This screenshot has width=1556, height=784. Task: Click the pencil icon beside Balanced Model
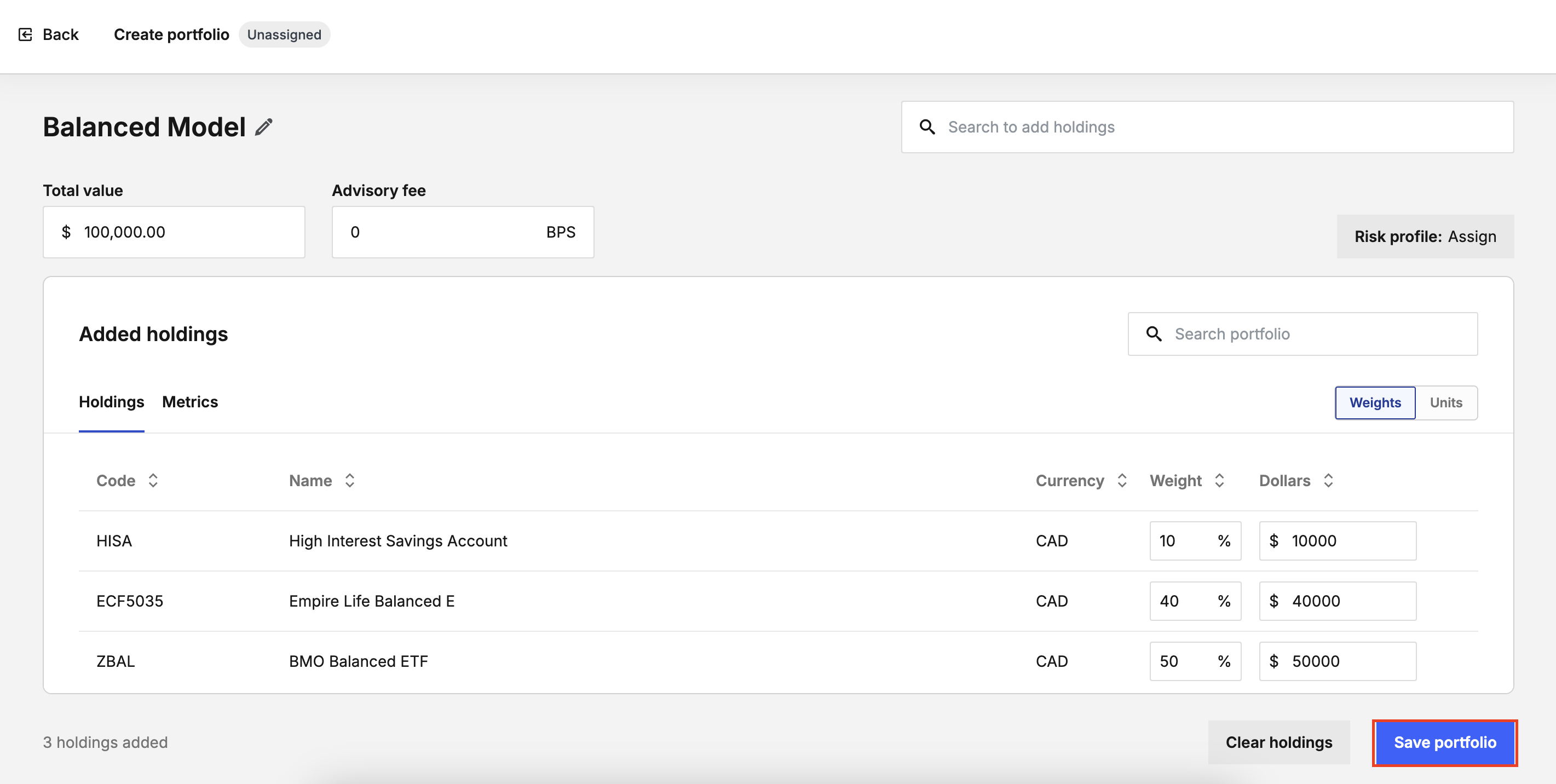[x=263, y=128]
